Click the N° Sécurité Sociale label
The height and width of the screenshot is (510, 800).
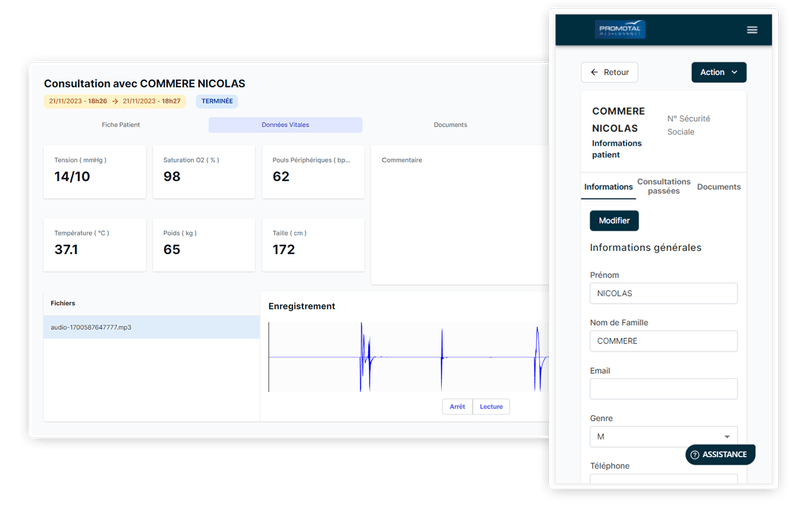tap(688, 125)
